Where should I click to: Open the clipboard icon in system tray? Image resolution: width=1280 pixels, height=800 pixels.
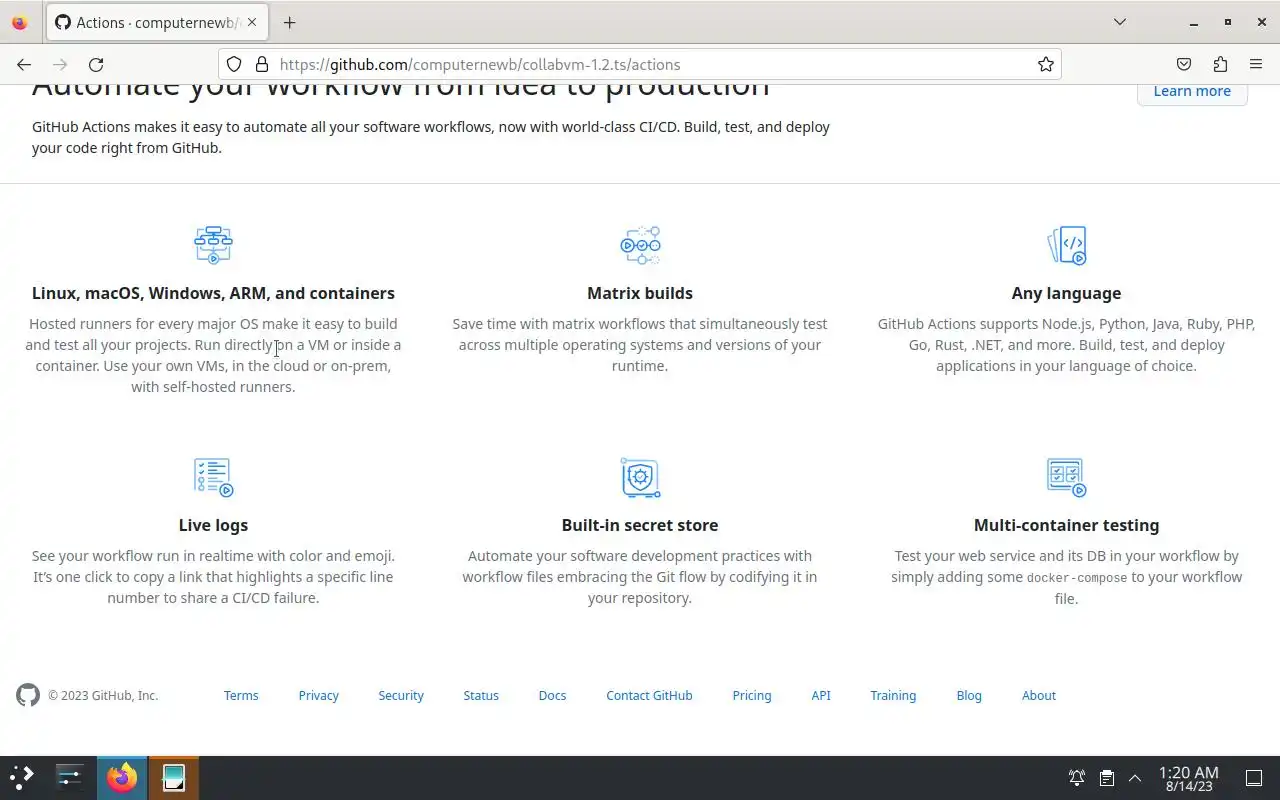tap(1106, 778)
